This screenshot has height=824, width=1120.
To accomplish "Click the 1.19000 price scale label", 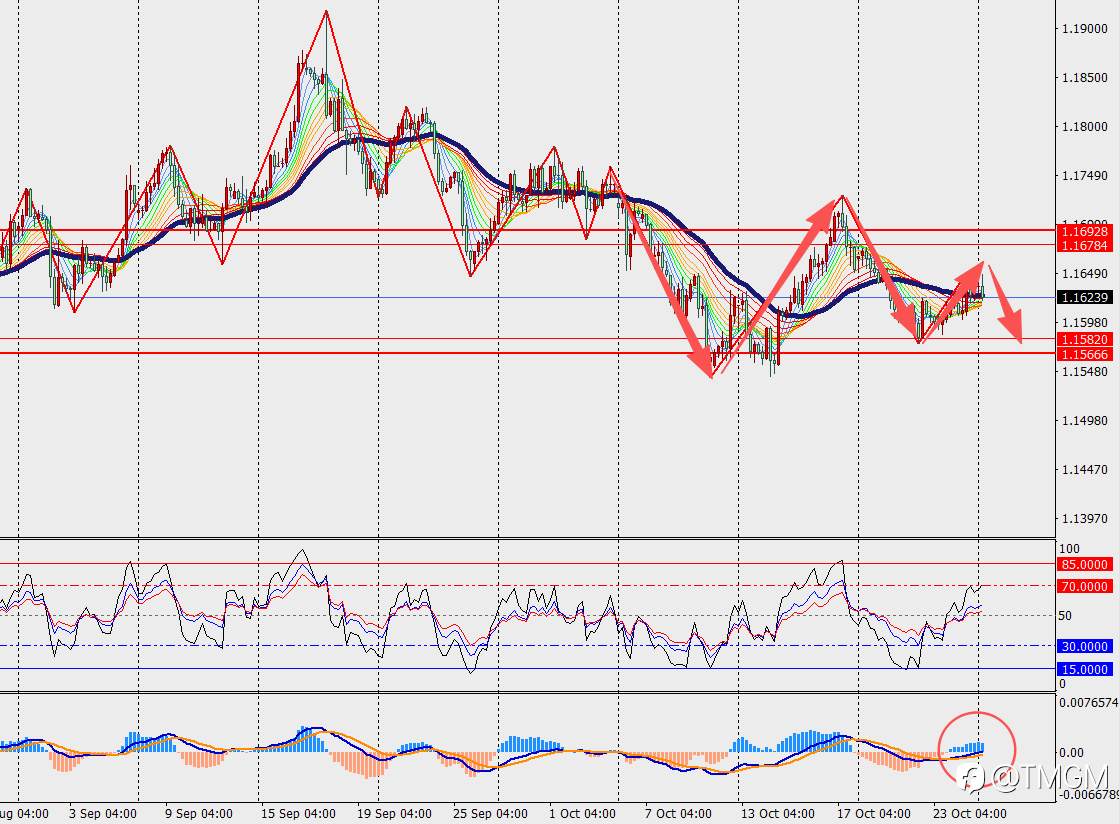I will pos(1084,29).
